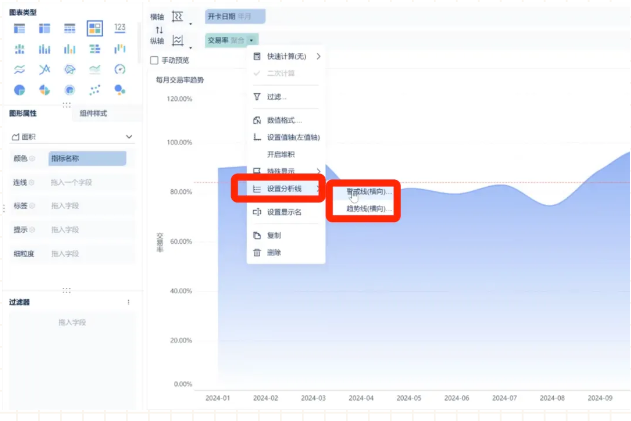Click the swap axes arrows icon

coord(156,29)
